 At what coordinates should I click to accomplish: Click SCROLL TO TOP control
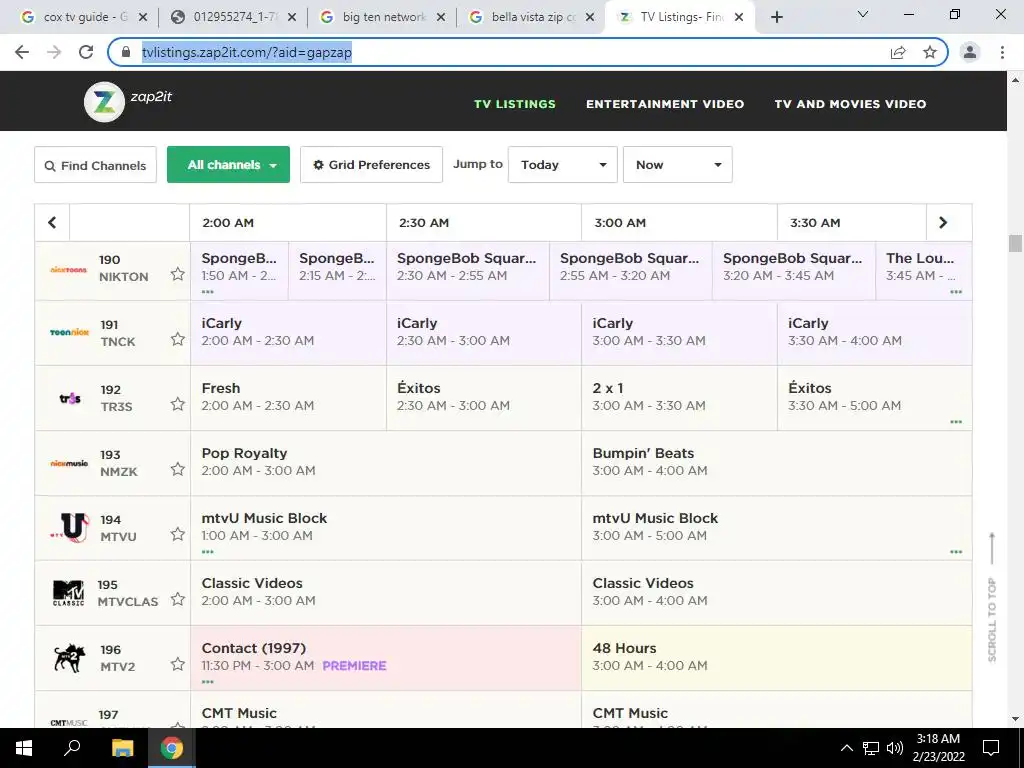pyautogui.click(x=992, y=597)
